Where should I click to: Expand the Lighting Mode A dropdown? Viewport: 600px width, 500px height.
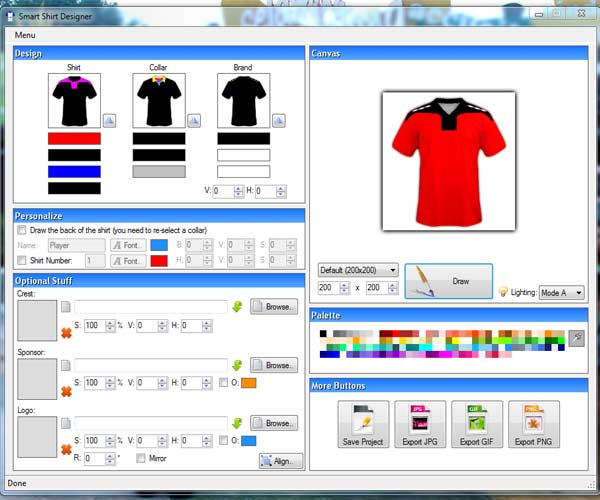click(560, 293)
